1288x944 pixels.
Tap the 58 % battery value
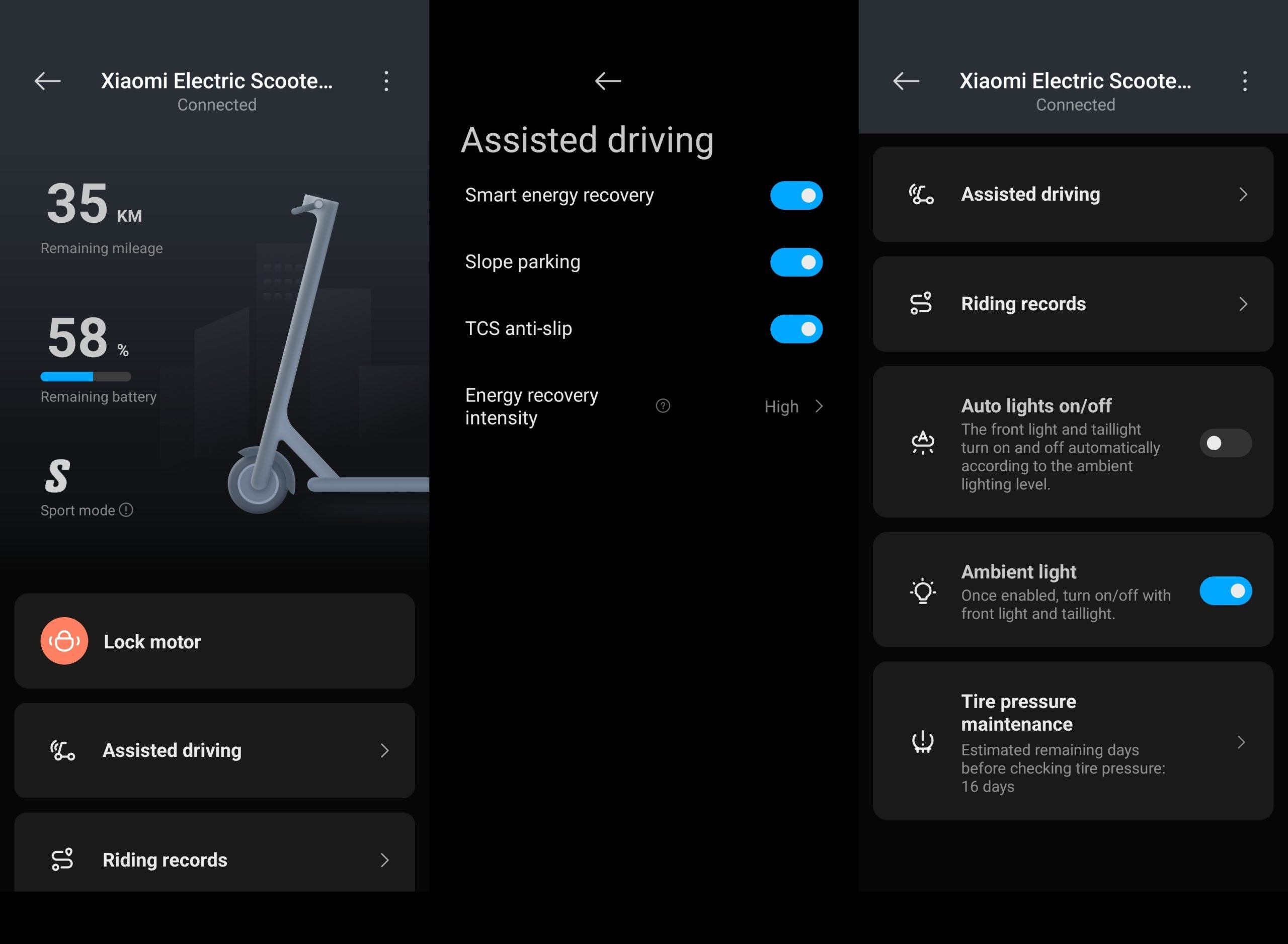point(88,337)
